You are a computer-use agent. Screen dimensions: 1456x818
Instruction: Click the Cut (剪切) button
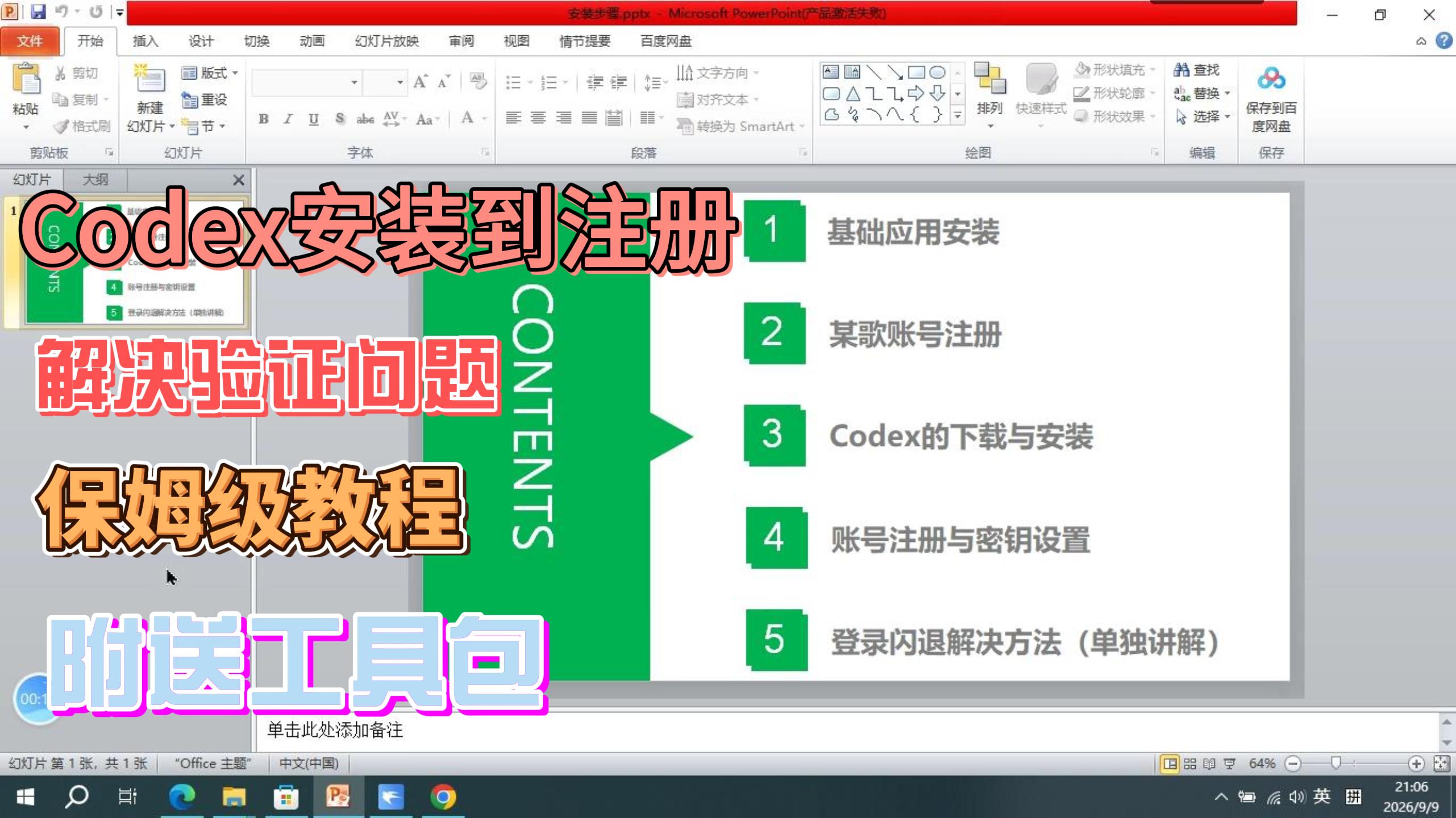click(x=77, y=73)
